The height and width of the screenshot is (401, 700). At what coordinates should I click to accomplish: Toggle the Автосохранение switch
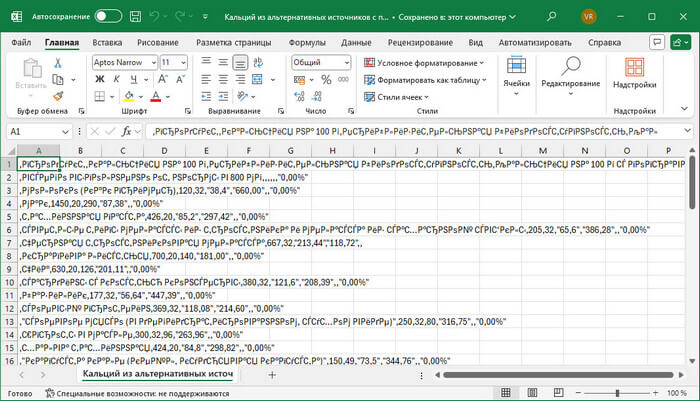coord(108,16)
